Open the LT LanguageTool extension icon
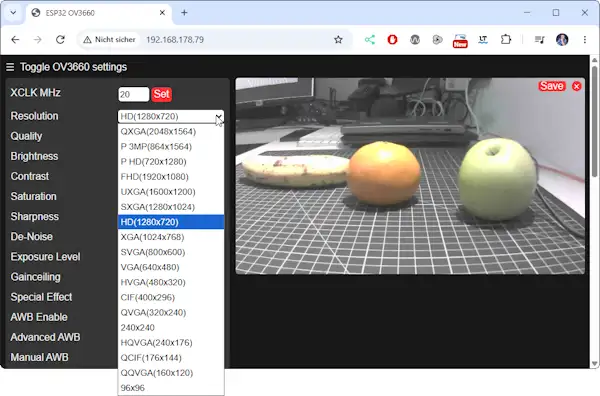The image size is (600, 396). coord(483,39)
